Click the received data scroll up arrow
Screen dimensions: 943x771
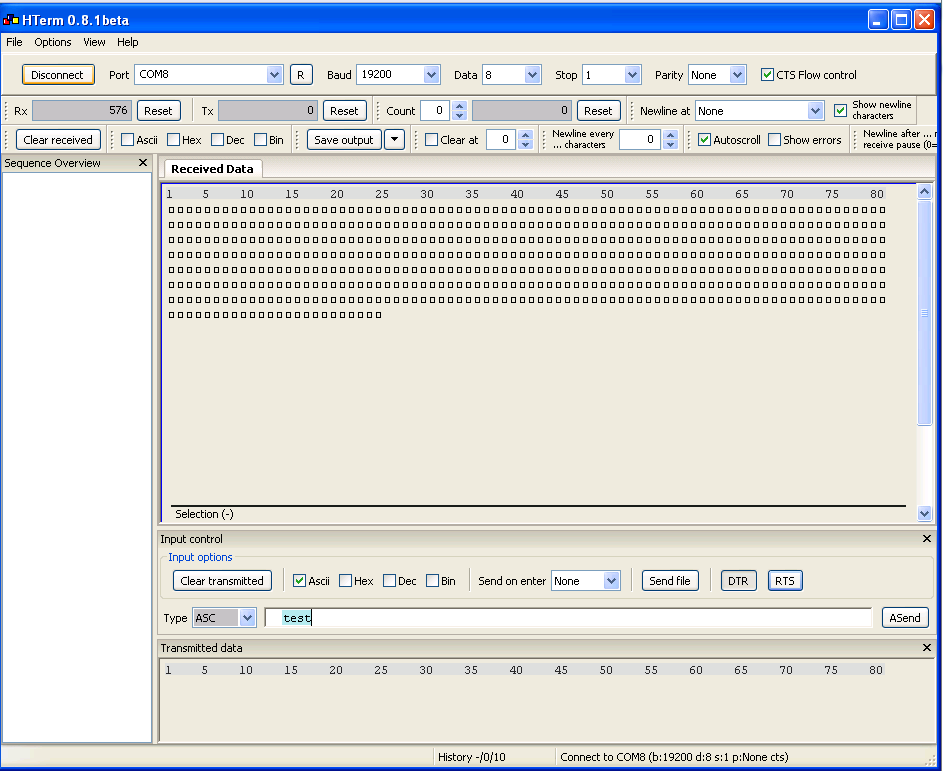point(924,192)
